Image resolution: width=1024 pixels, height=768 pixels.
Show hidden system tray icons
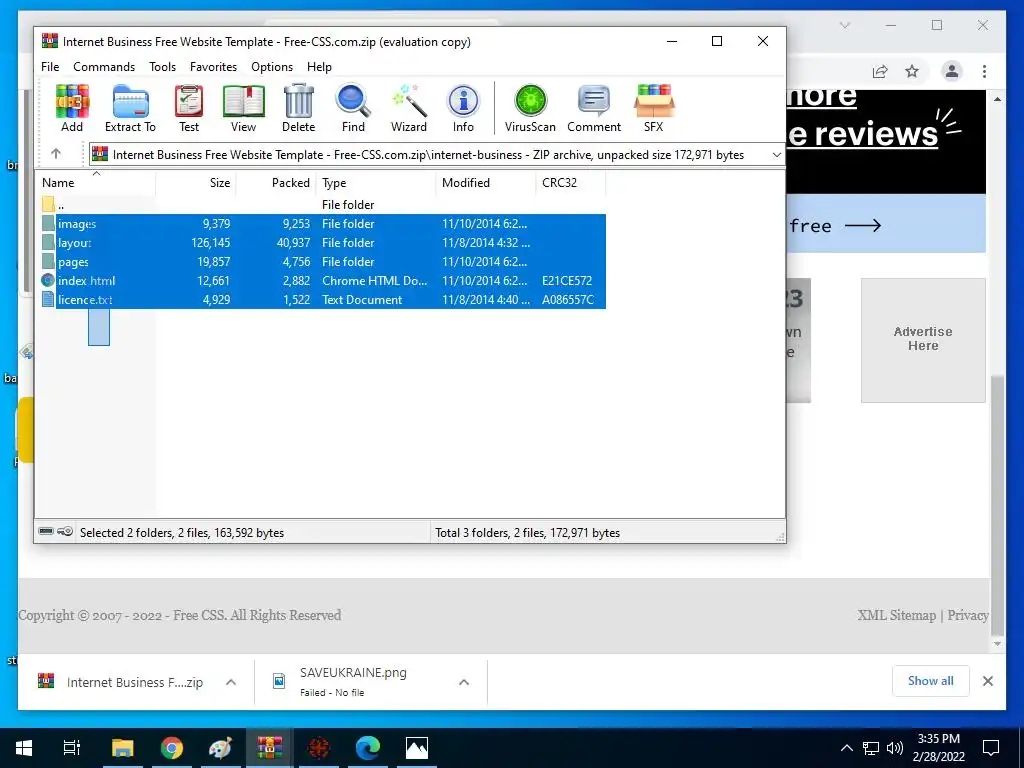pyautogui.click(x=846, y=748)
